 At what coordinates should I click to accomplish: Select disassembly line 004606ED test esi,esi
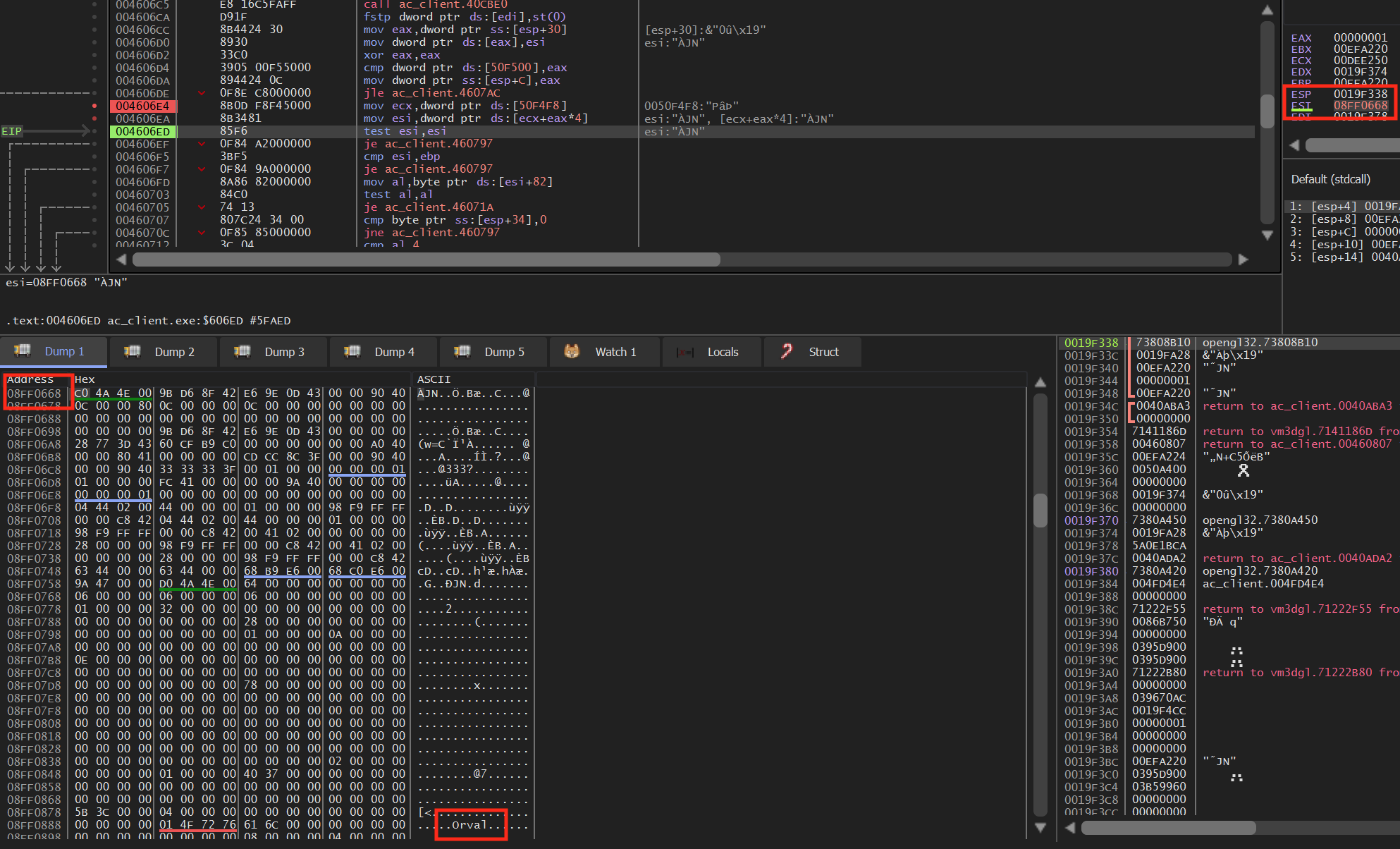pos(682,131)
